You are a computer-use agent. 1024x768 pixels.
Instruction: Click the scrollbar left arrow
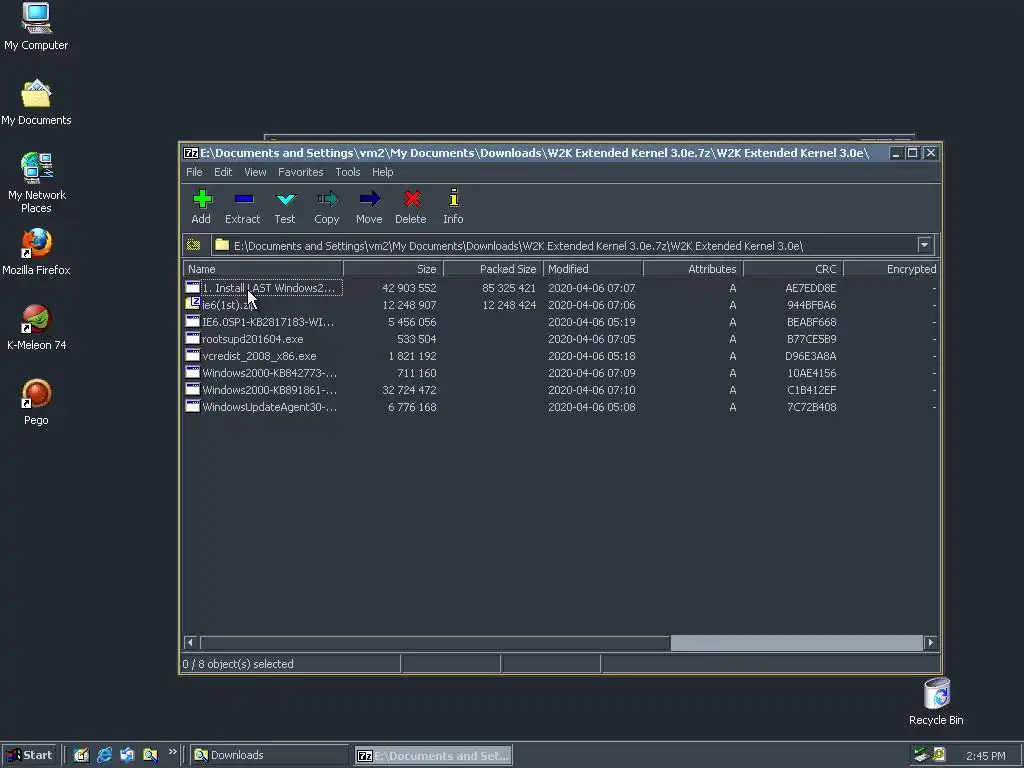[x=191, y=643]
